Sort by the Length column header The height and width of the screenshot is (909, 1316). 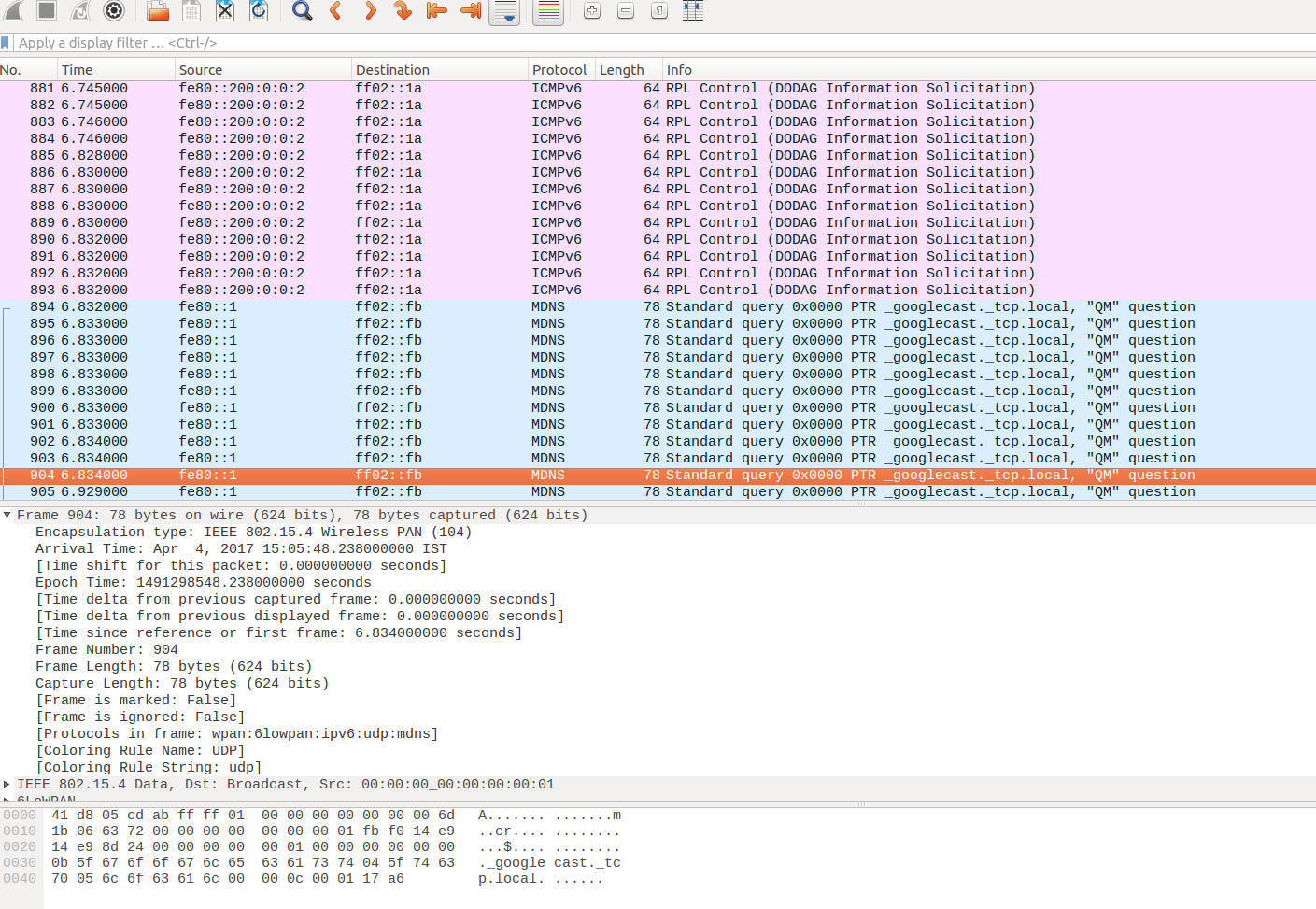[x=629, y=70]
